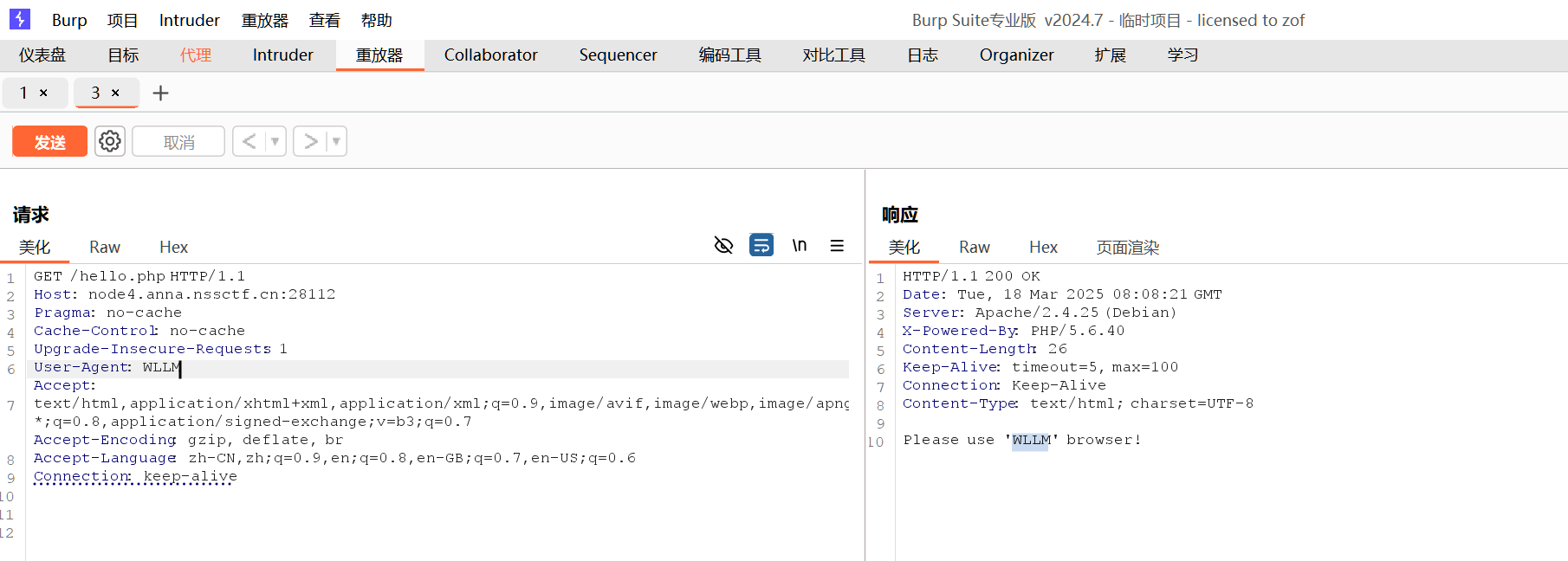Open the 代理 proxy tab
Viewport: 1568px width, 561px height.
[x=195, y=55]
